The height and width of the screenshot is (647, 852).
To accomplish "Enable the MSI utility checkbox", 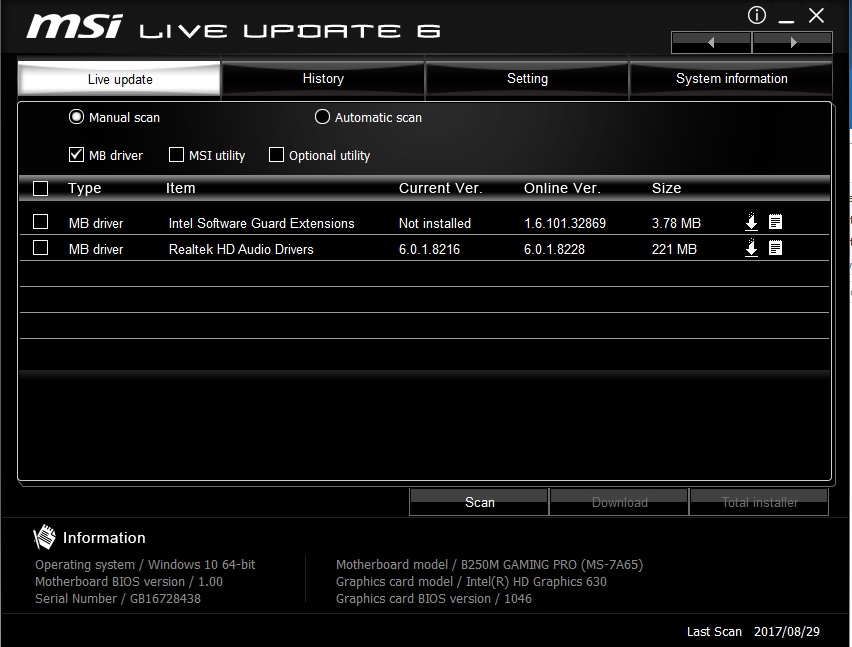I will click(176, 155).
